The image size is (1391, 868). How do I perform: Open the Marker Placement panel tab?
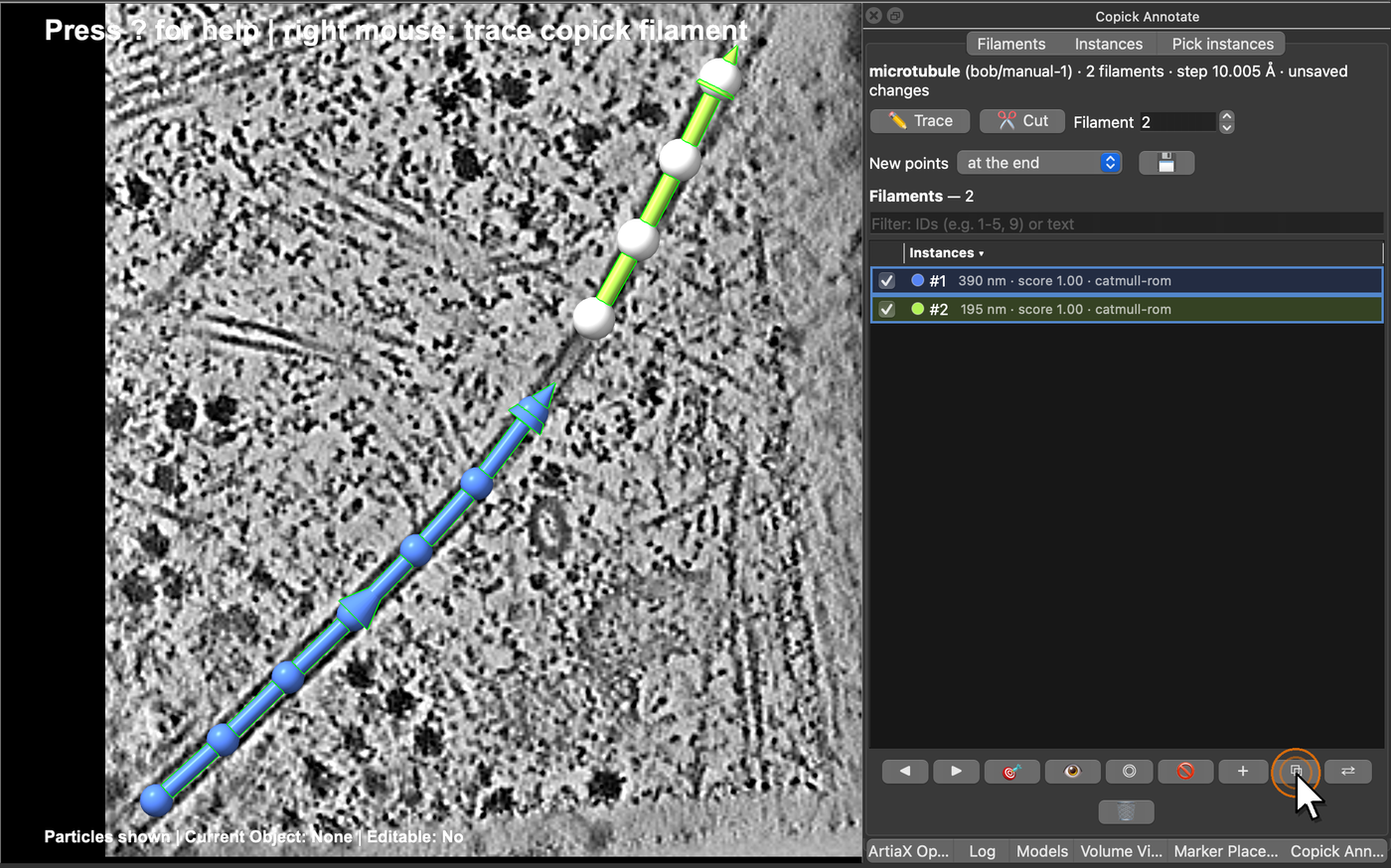click(x=1226, y=851)
